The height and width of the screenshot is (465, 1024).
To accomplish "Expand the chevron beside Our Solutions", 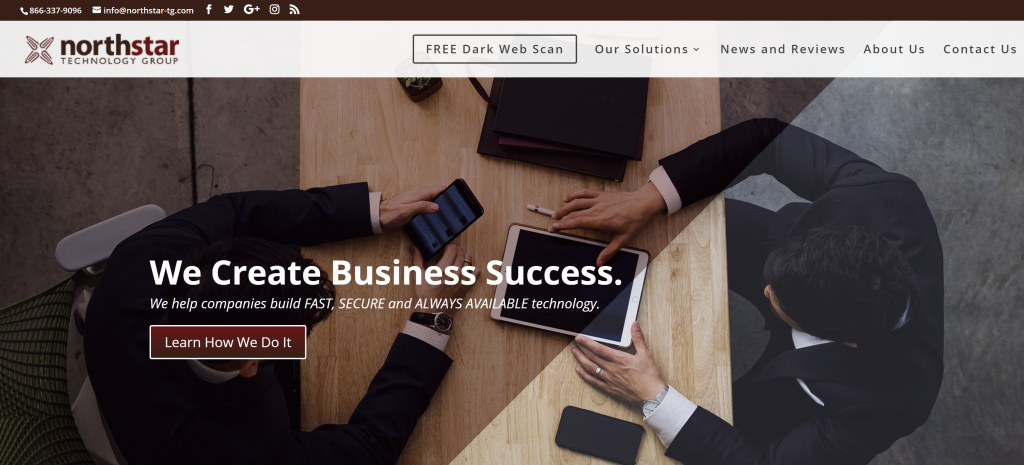I will point(696,50).
